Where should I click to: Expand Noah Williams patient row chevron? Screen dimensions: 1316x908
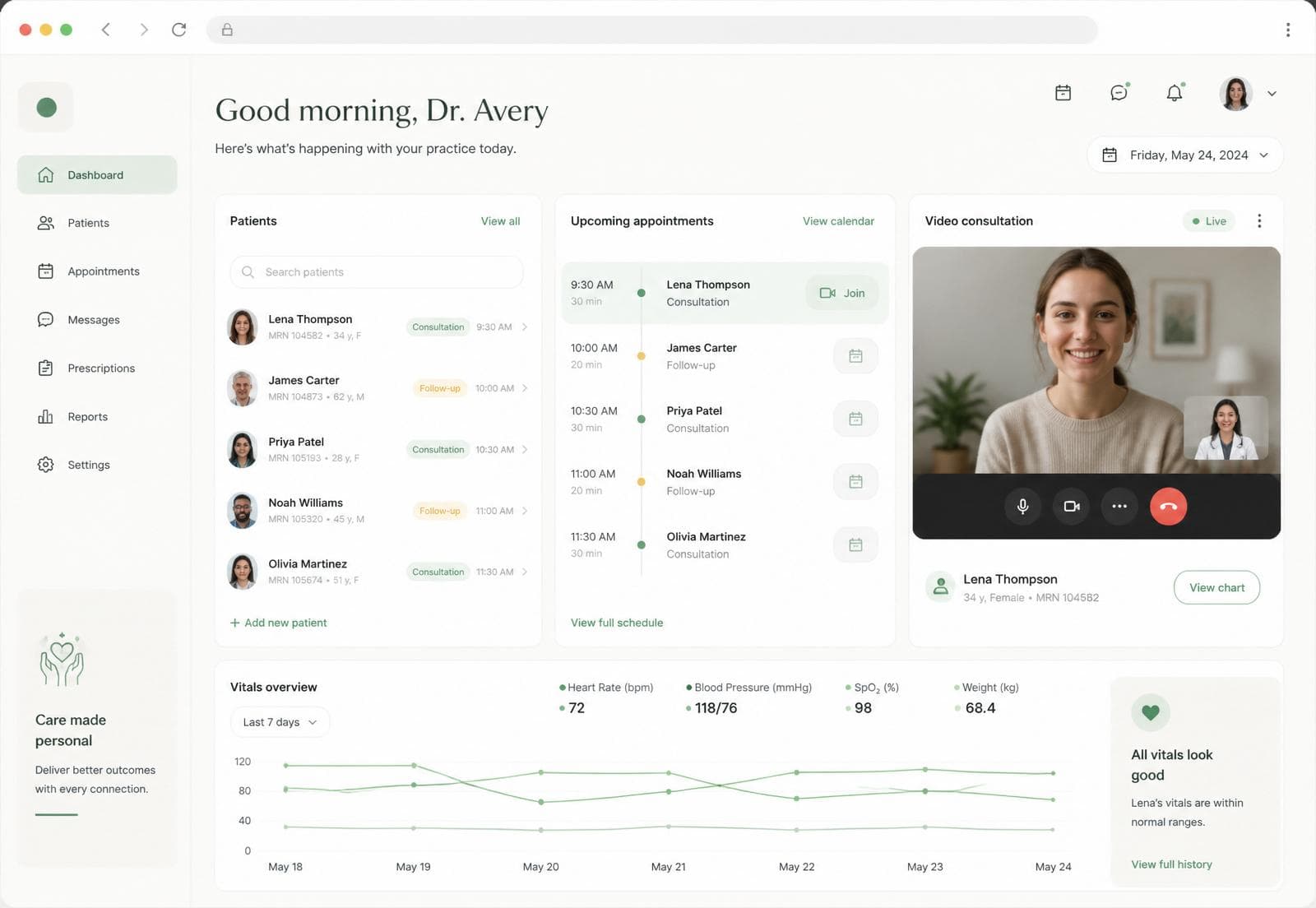pos(525,511)
